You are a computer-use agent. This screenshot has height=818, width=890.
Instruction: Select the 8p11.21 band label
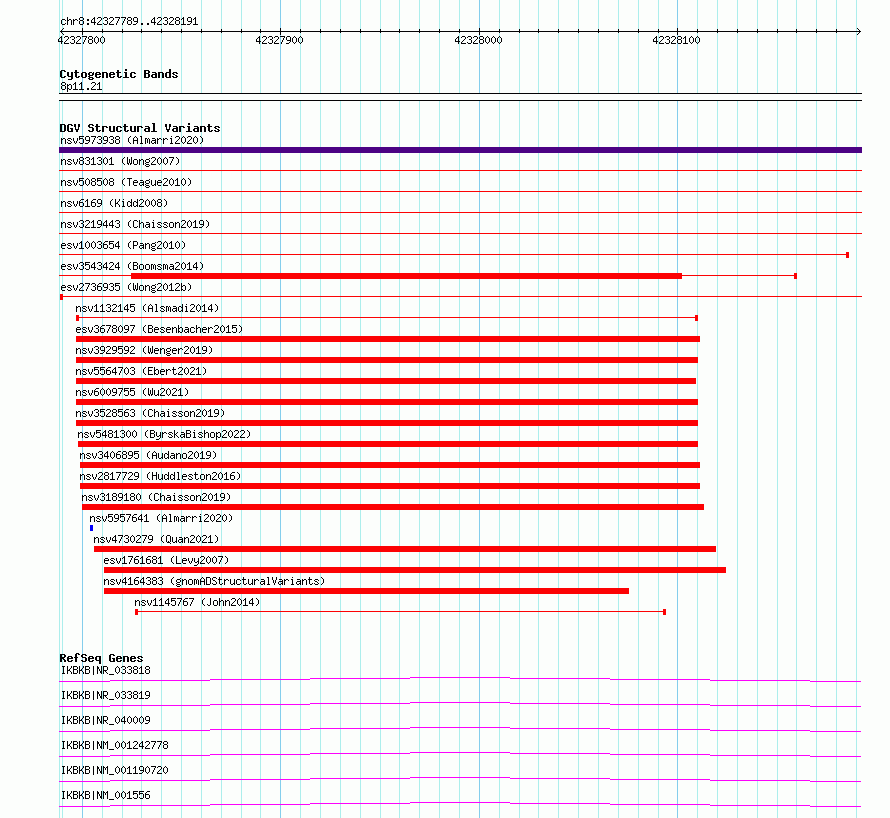[81, 87]
